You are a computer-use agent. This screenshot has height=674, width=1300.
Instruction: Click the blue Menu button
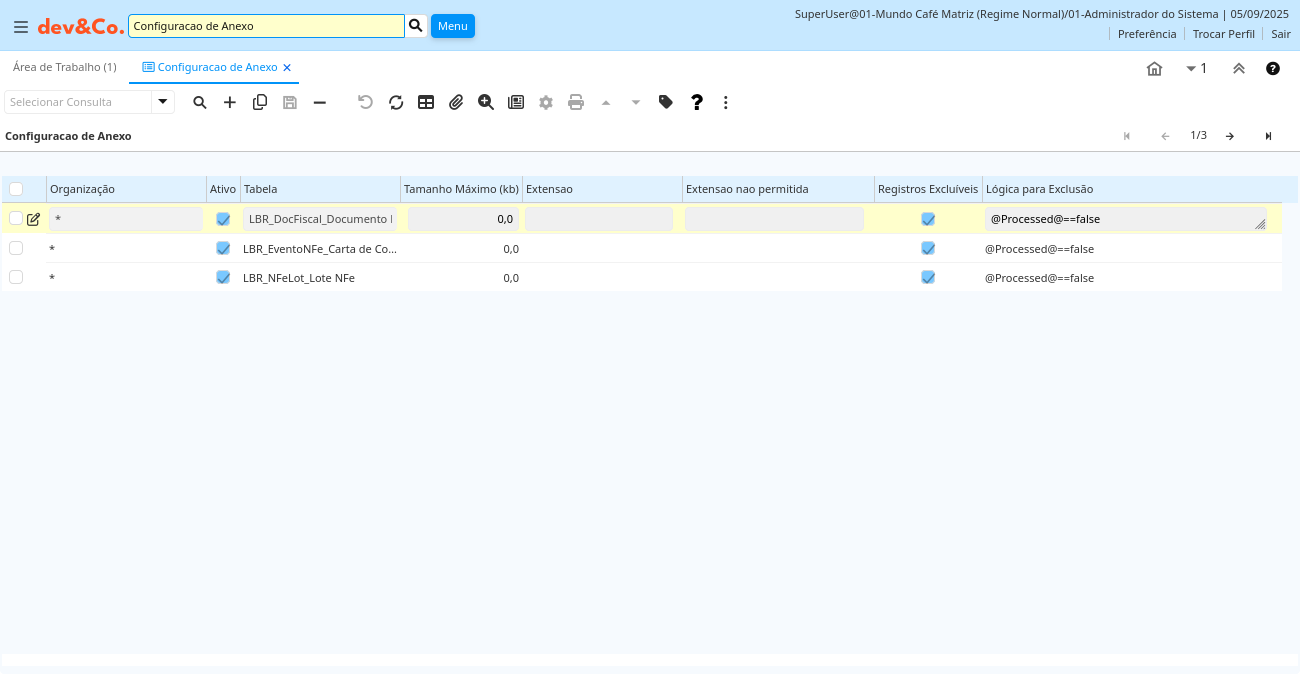tap(452, 26)
